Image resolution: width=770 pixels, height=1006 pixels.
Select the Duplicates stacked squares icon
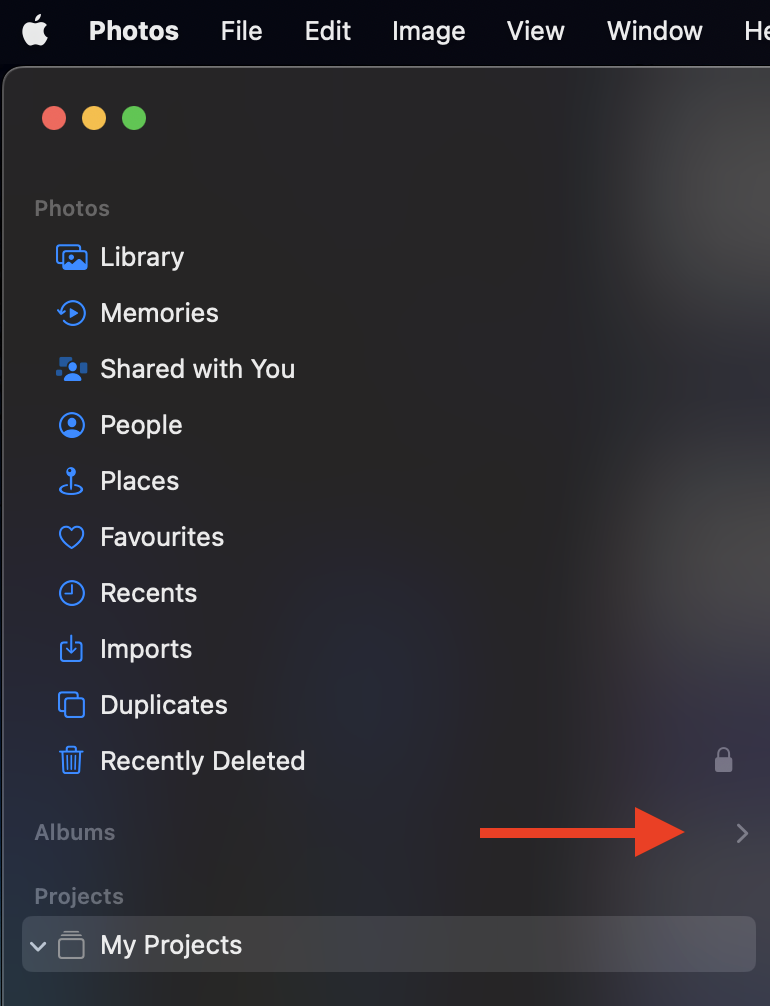point(71,704)
